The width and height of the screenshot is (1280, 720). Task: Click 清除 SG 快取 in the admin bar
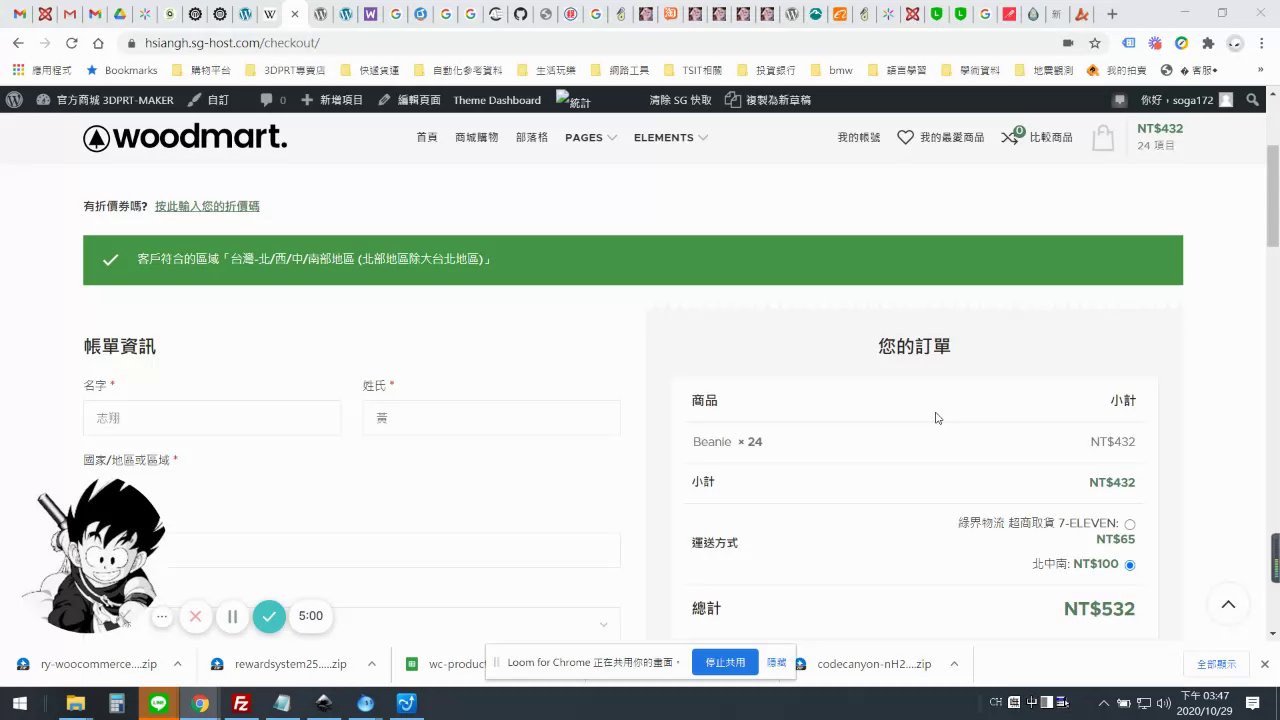click(x=681, y=100)
